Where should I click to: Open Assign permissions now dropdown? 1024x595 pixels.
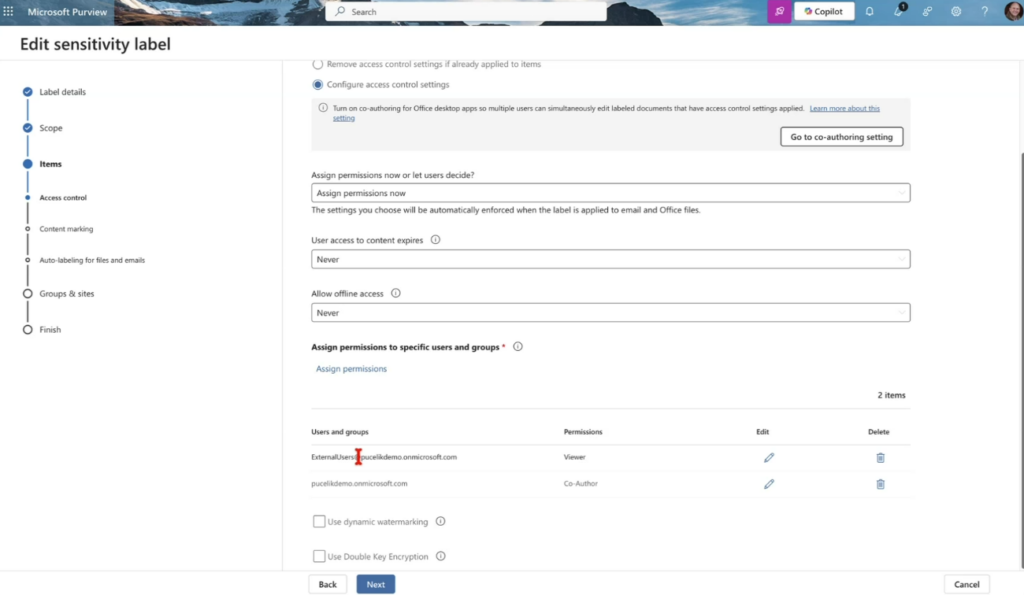coord(611,193)
